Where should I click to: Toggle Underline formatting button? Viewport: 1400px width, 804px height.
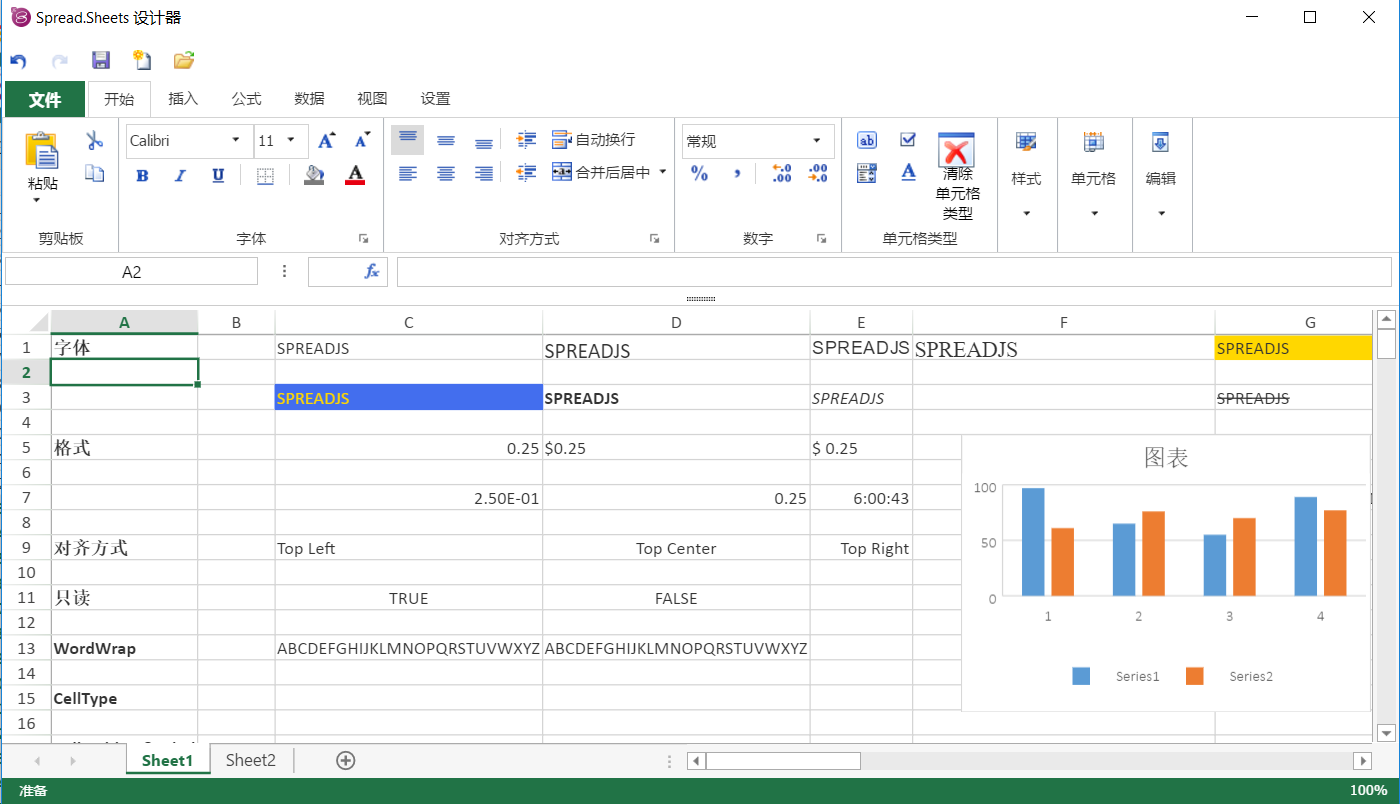coord(218,176)
